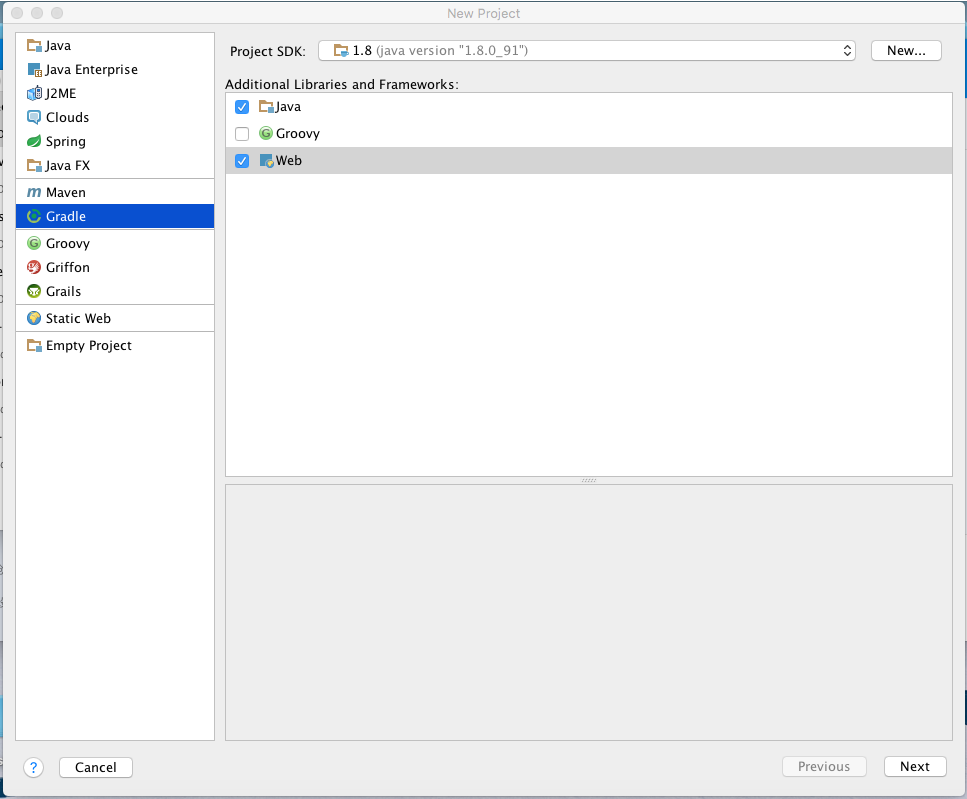Click the New... SDK button
Screen dimensions: 967x799
tap(906, 51)
